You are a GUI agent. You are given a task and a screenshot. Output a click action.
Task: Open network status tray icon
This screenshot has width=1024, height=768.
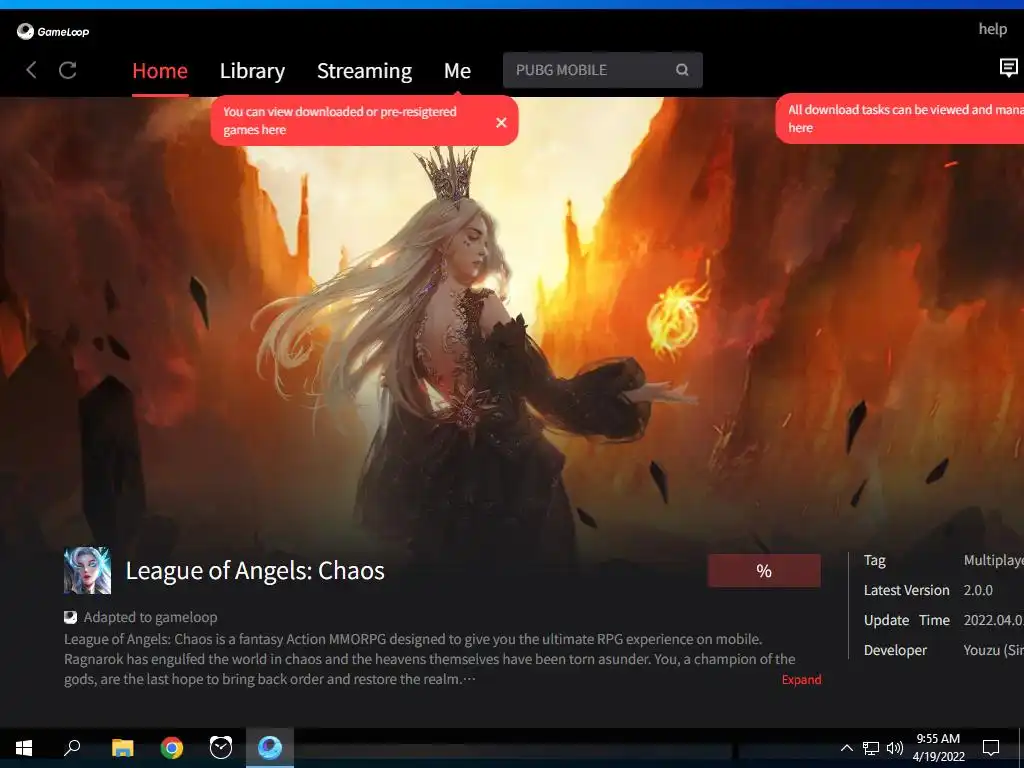coord(871,748)
